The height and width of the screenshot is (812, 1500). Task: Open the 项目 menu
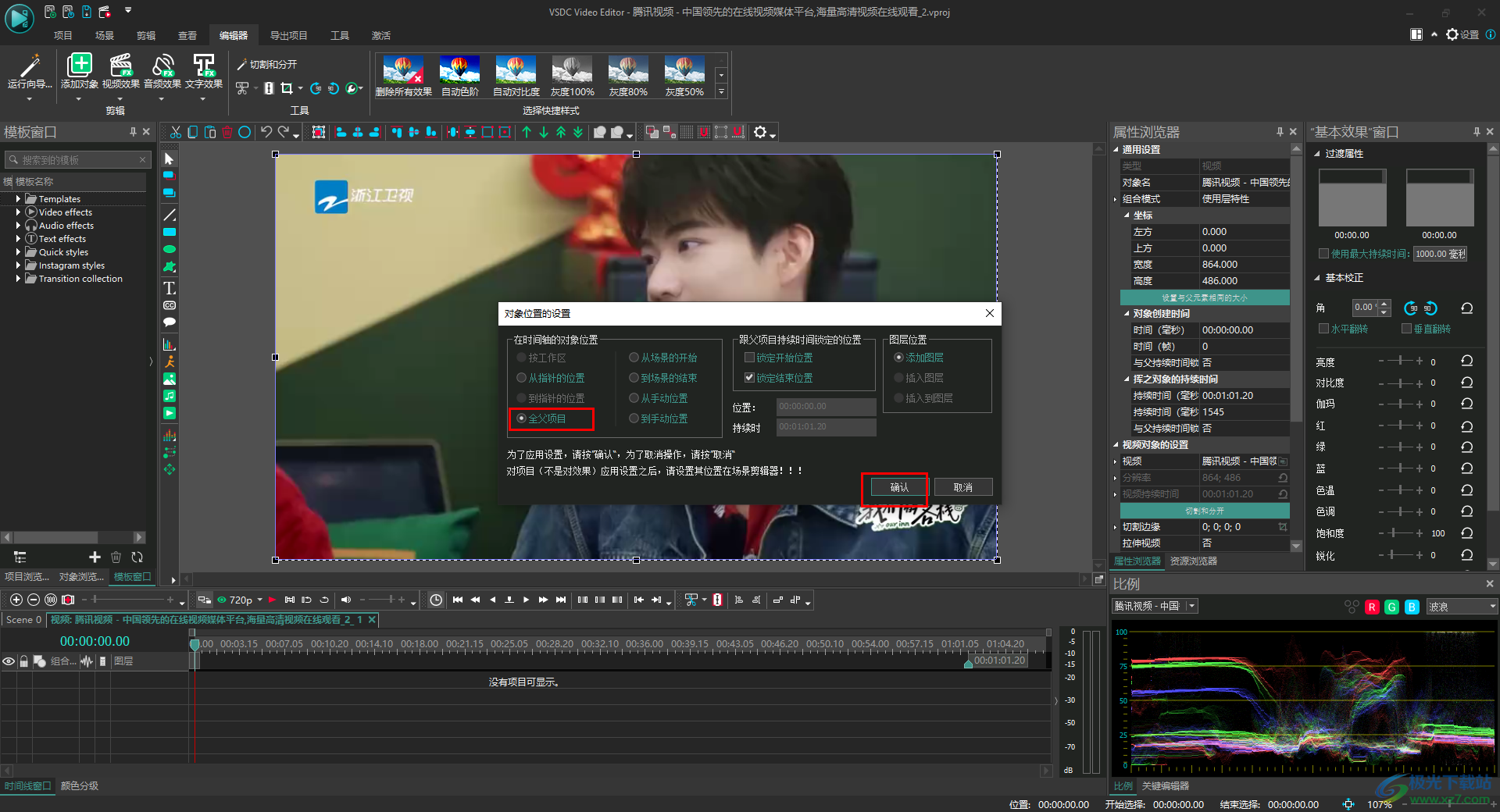click(x=62, y=36)
